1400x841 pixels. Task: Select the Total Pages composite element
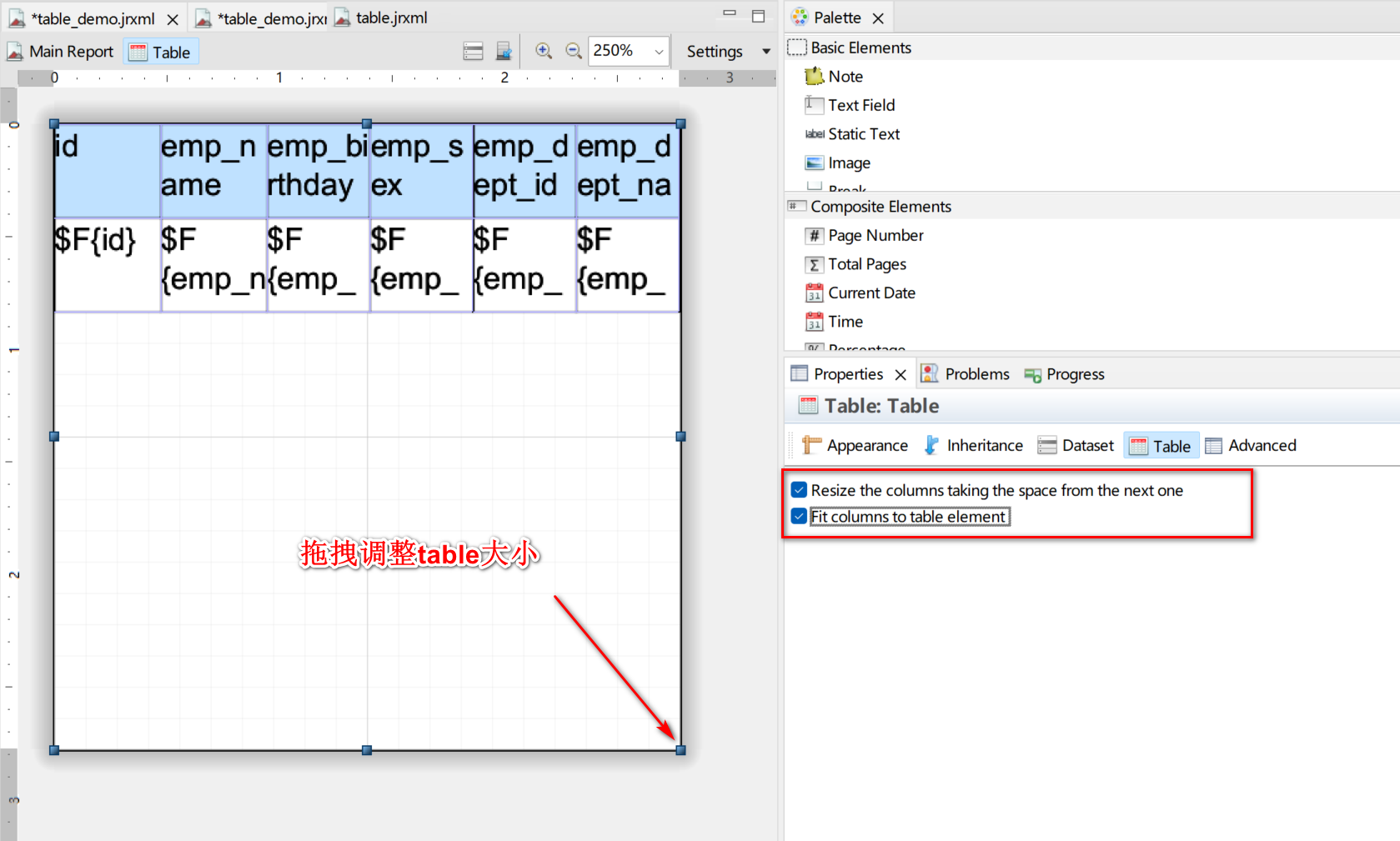[x=867, y=264]
